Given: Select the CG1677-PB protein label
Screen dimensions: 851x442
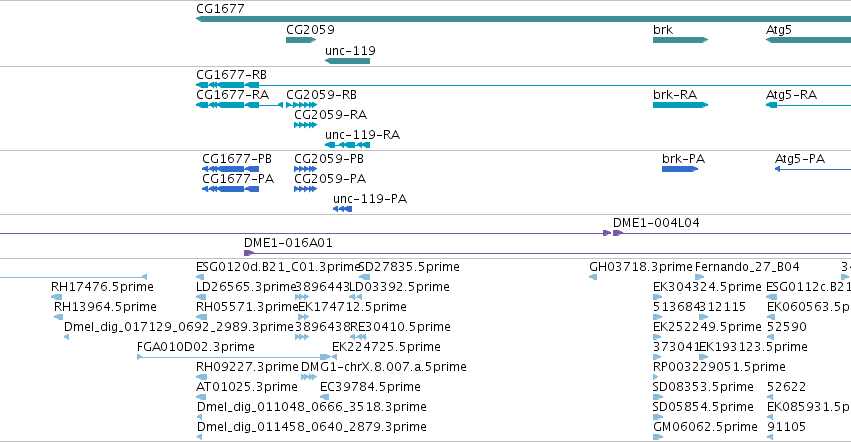Looking at the screenshot, I should (237, 159).
